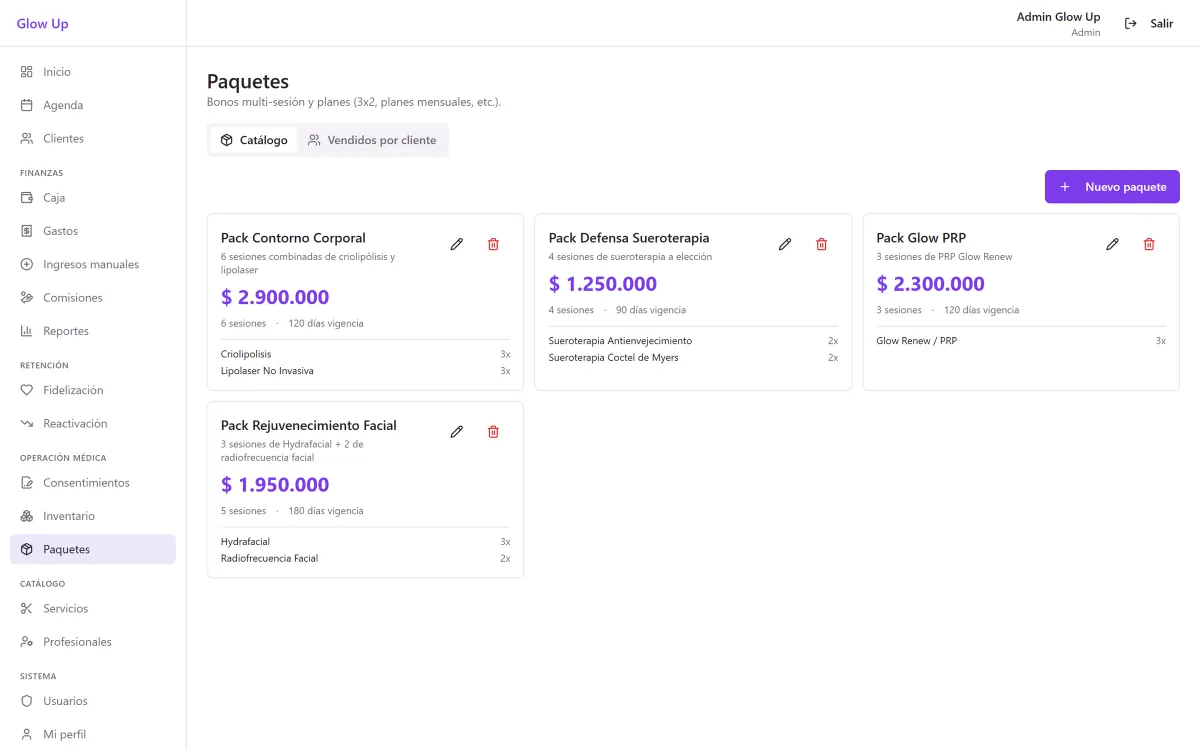Click the Bonos multi-sesión subtitle text
The width and height of the screenshot is (1200, 750).
(354, 102)
